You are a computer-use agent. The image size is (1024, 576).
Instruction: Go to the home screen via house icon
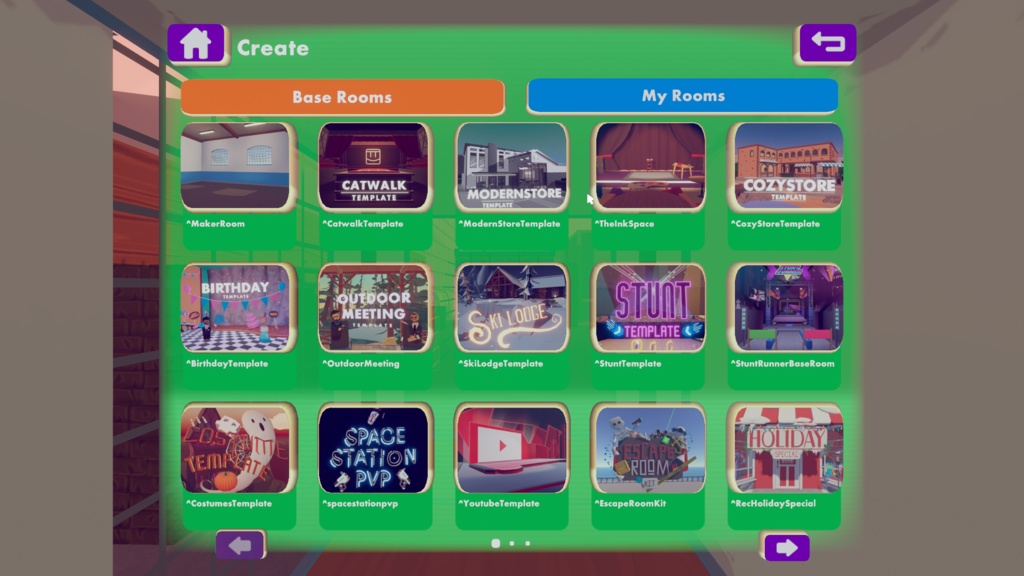click(196, 44)
